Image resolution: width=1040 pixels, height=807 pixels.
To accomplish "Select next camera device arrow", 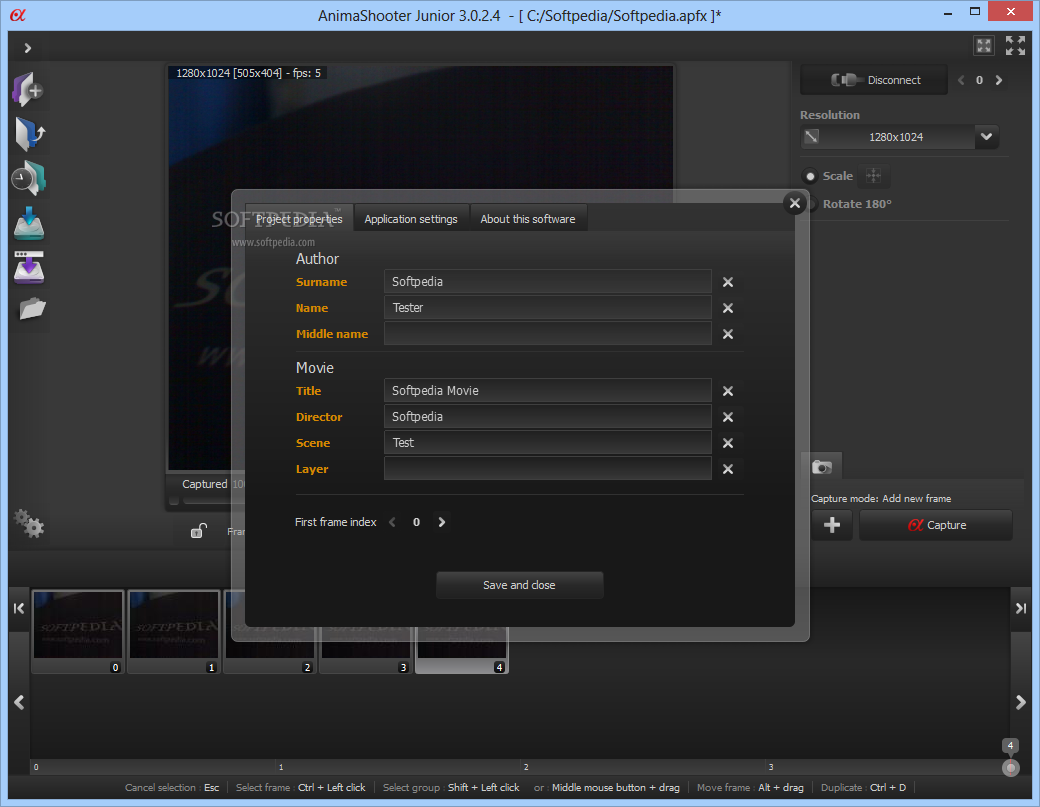I will (999, 80).
